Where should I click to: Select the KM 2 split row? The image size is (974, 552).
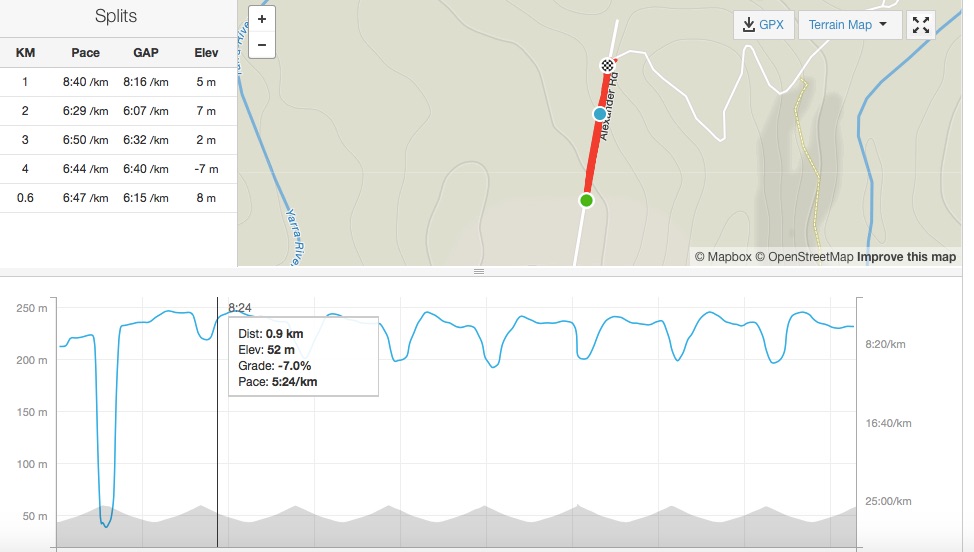[x=118, y=111]
